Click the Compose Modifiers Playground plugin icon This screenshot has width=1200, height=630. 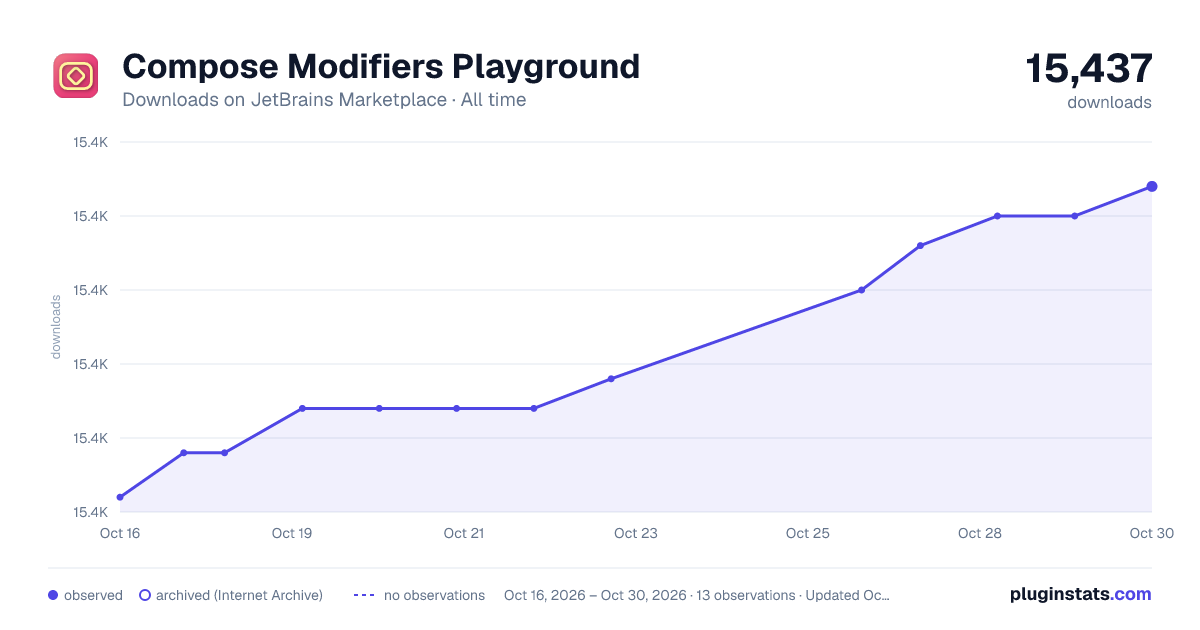76,76
